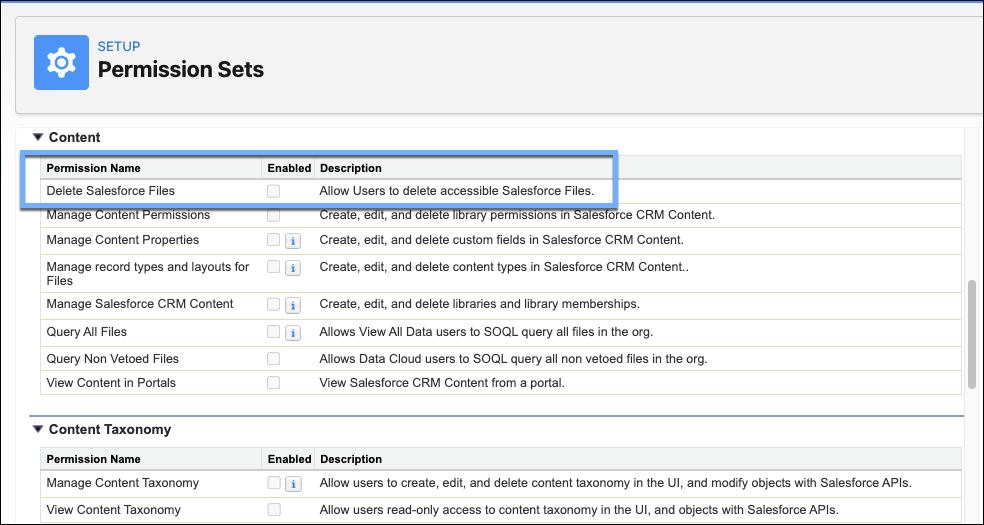Click description 'Allows Data Cloud users to SOQL query'
This screenshot has width=984, height=525.
coord(513,359)
